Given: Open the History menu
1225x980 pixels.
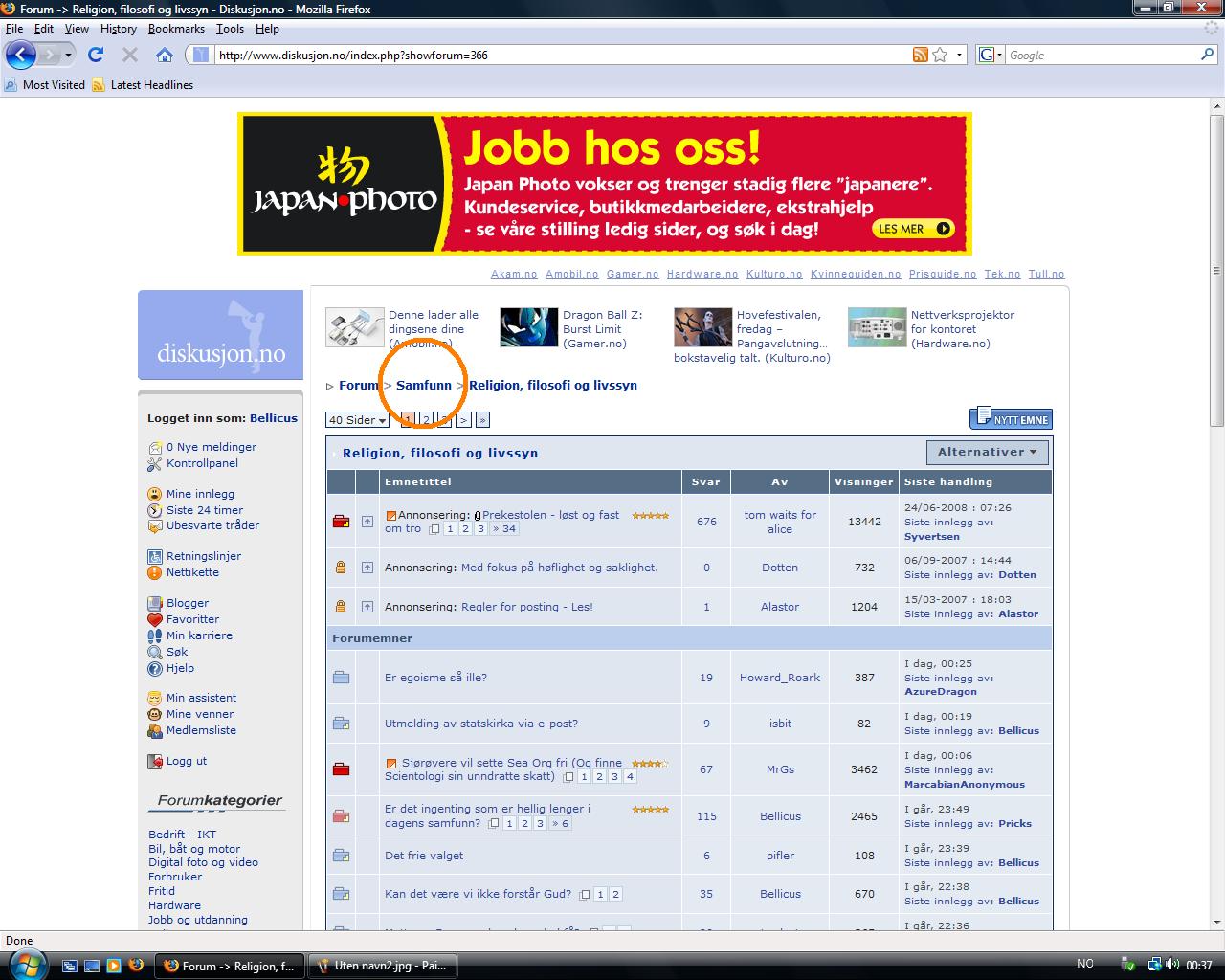Looking at the screenshot, I should coord(119,29).
